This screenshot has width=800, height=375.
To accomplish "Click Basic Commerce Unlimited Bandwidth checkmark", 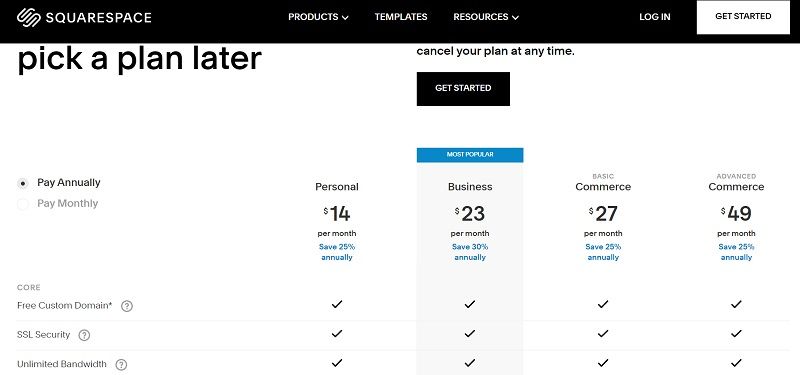I will (x=603, y=363).
